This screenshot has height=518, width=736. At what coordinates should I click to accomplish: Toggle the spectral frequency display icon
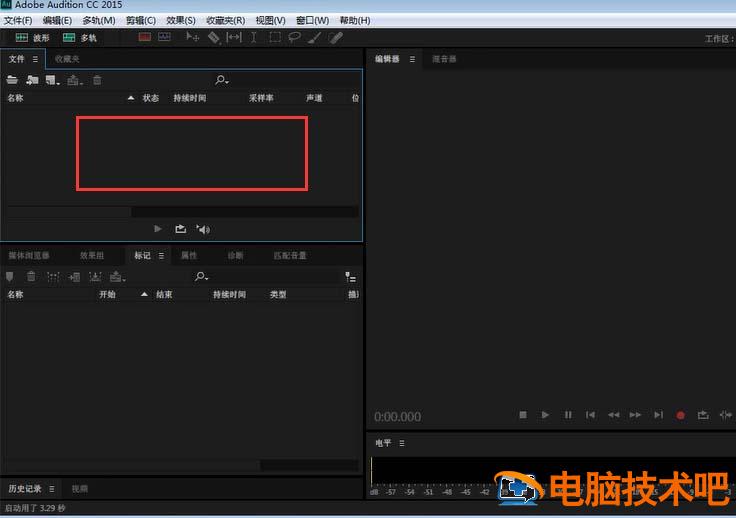[145, 37]
